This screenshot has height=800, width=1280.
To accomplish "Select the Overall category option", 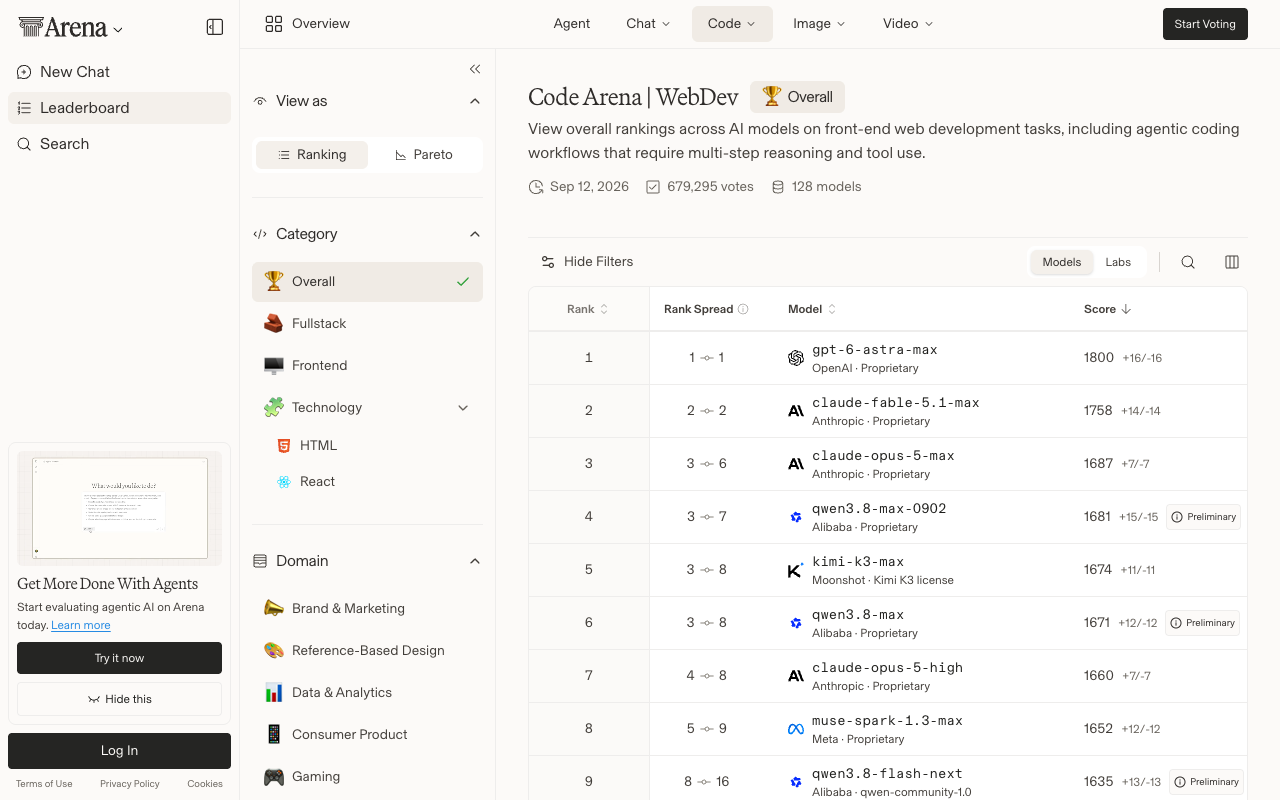I will [367, 282].
